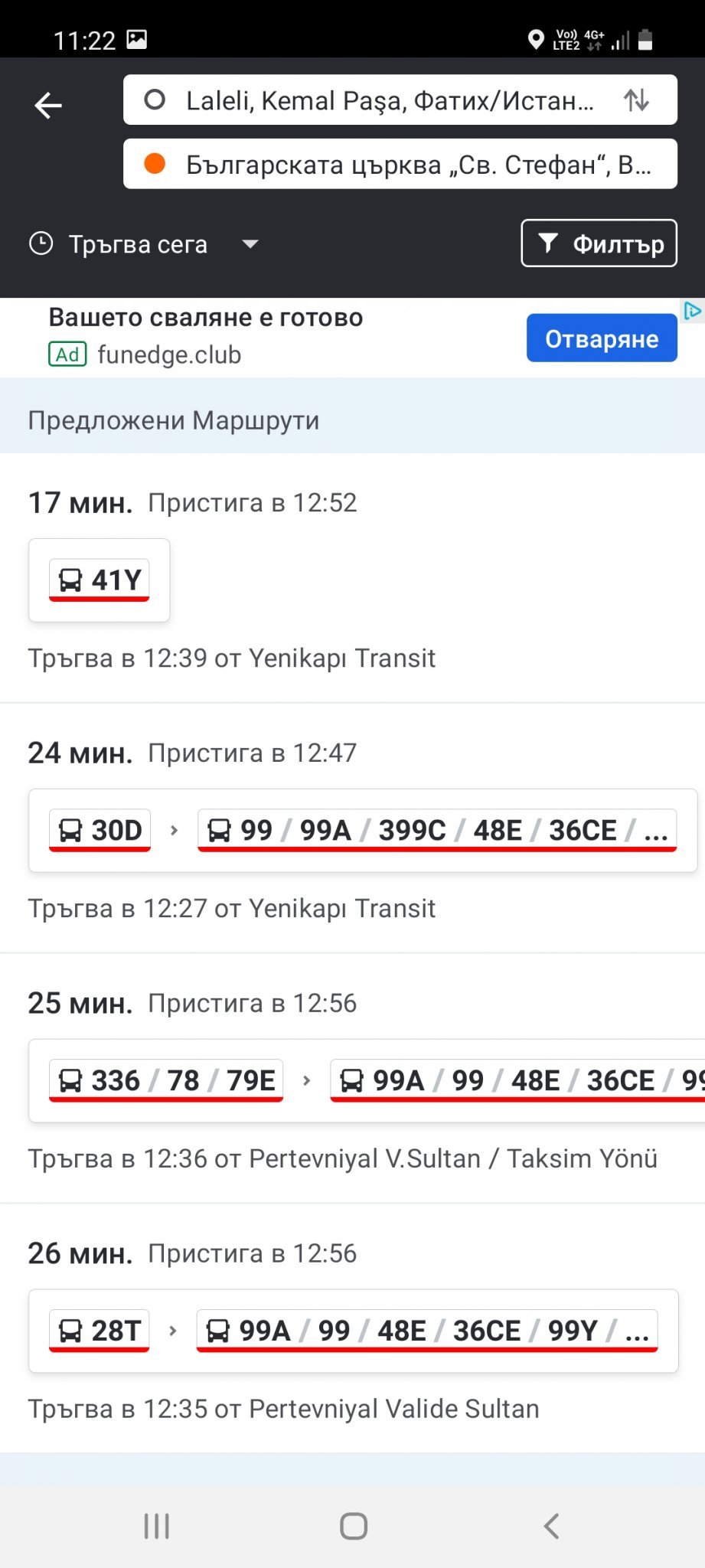
Task: Swap origin and destination with arrows icon
Action: coord(636,100)
